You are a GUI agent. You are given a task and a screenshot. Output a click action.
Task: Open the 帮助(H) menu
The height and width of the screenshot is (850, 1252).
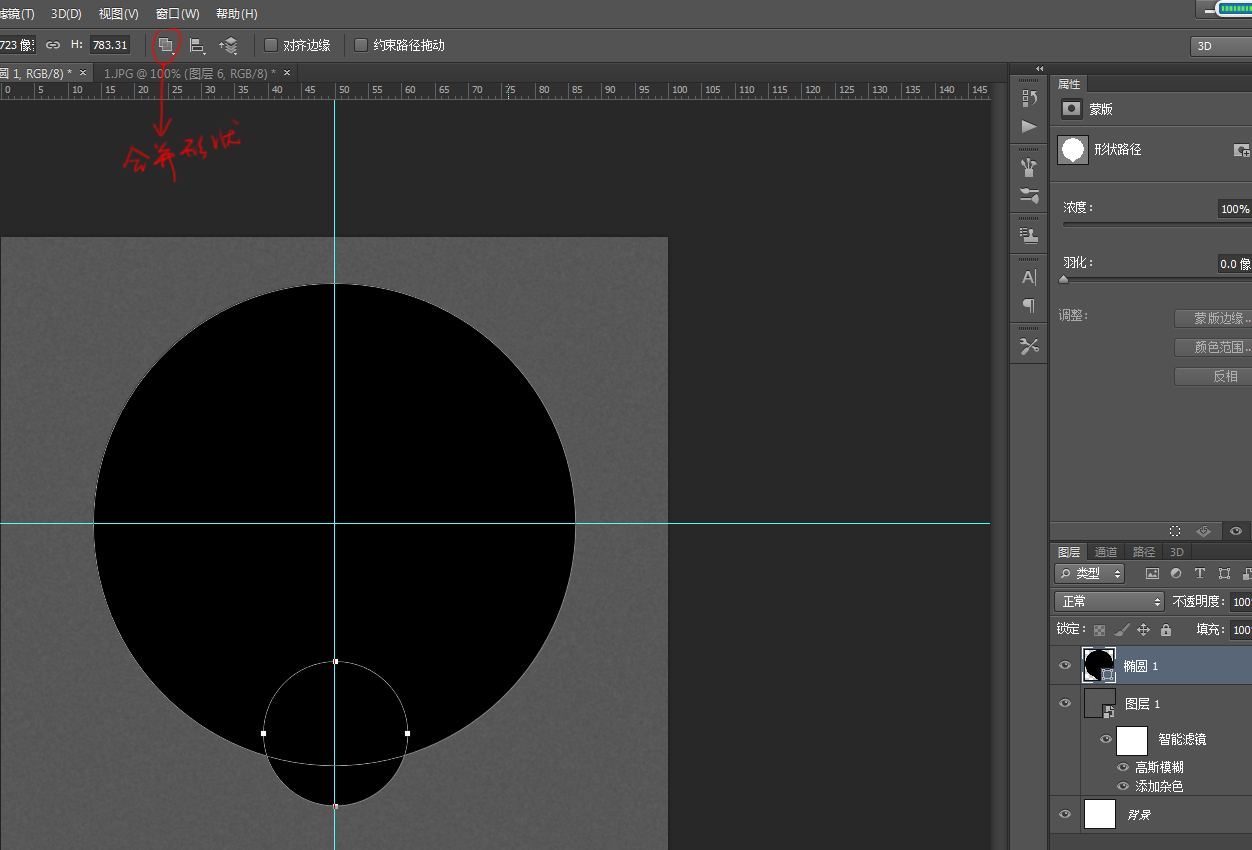236,14
